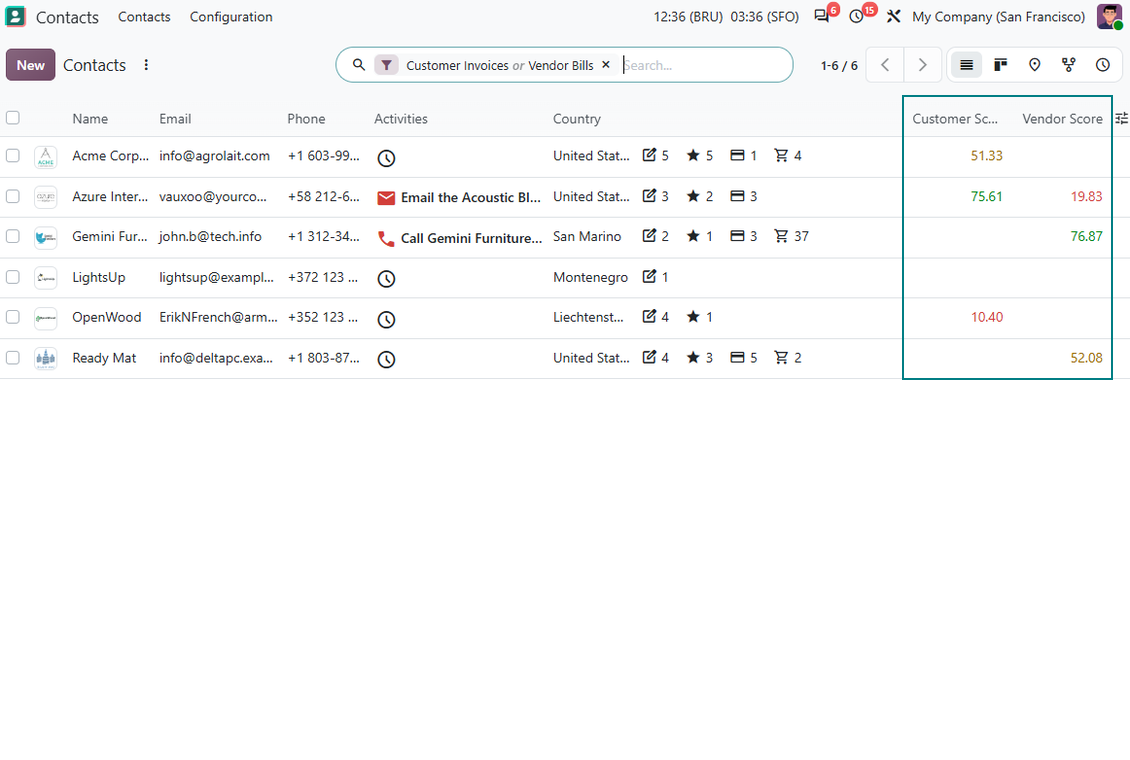Click the phone call icon for Gemini Furniture
This screenshot has height=760, width=1130.
386,238
